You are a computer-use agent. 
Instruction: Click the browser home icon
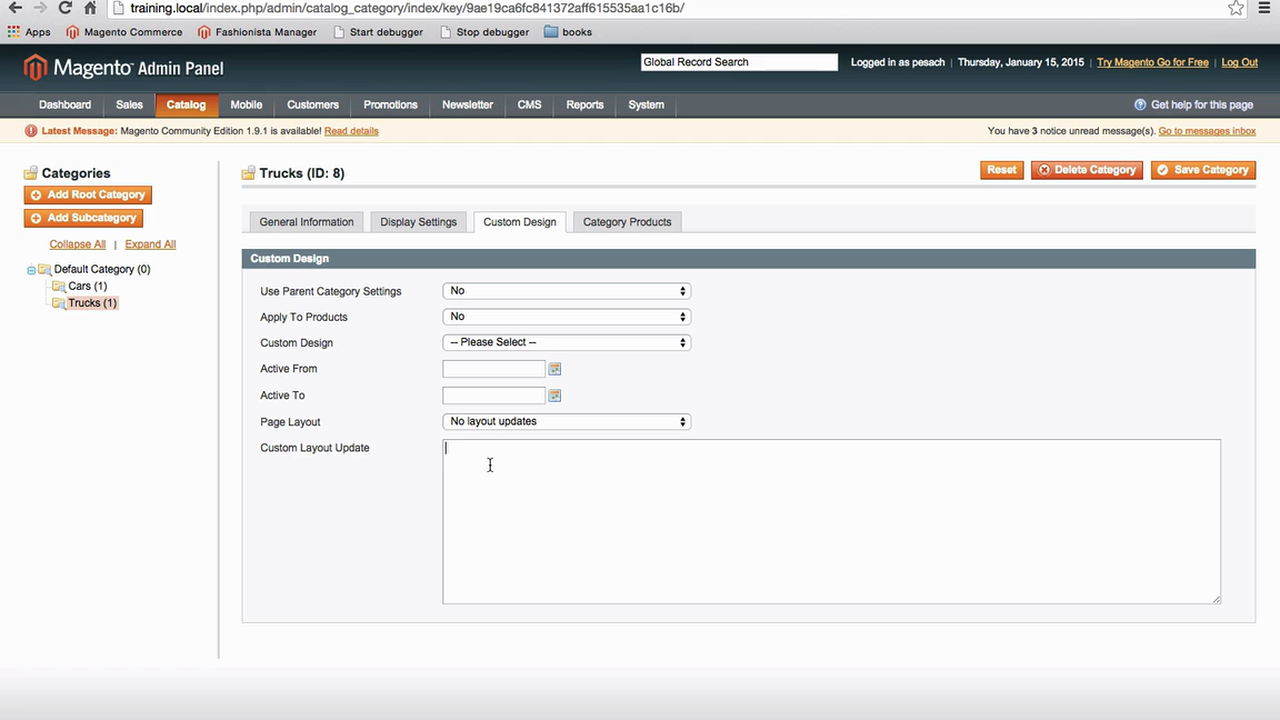(x=90, y=8)
